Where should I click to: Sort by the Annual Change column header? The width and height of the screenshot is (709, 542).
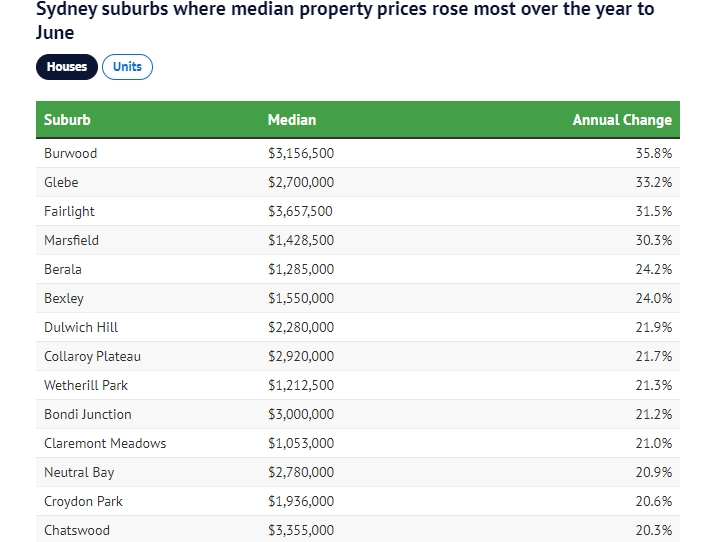pyautogui.click(x=622, y=120)
